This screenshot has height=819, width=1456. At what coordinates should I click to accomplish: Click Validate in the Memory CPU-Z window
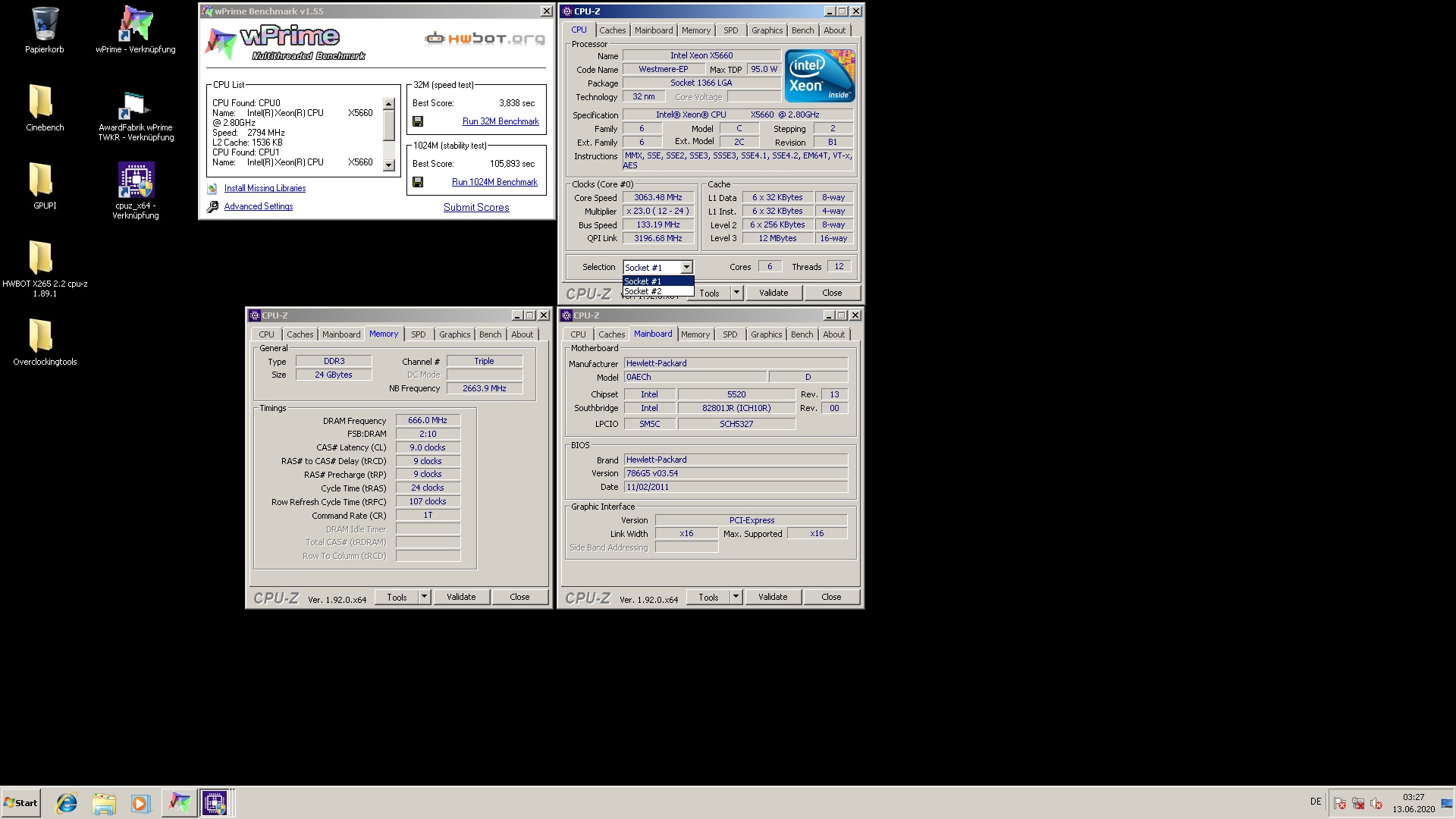461,597
